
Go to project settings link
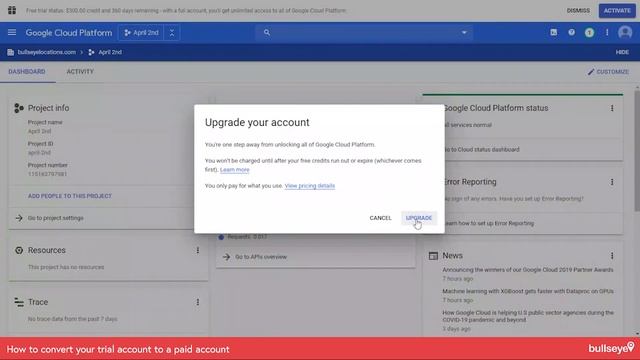click(56, 218)
